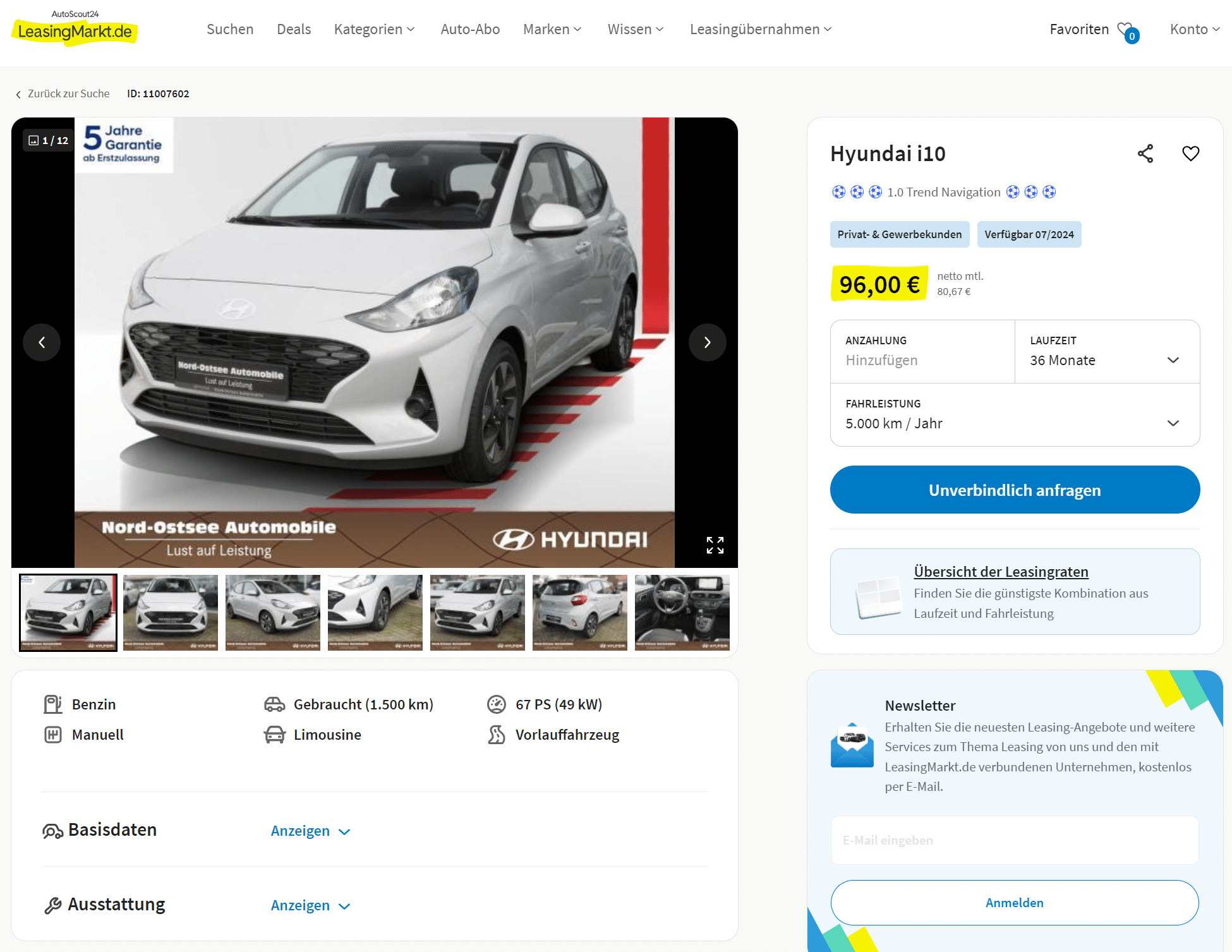Click the leasing rates table illustration
The image size is (1232, 952).
click(x=878, y=597)
